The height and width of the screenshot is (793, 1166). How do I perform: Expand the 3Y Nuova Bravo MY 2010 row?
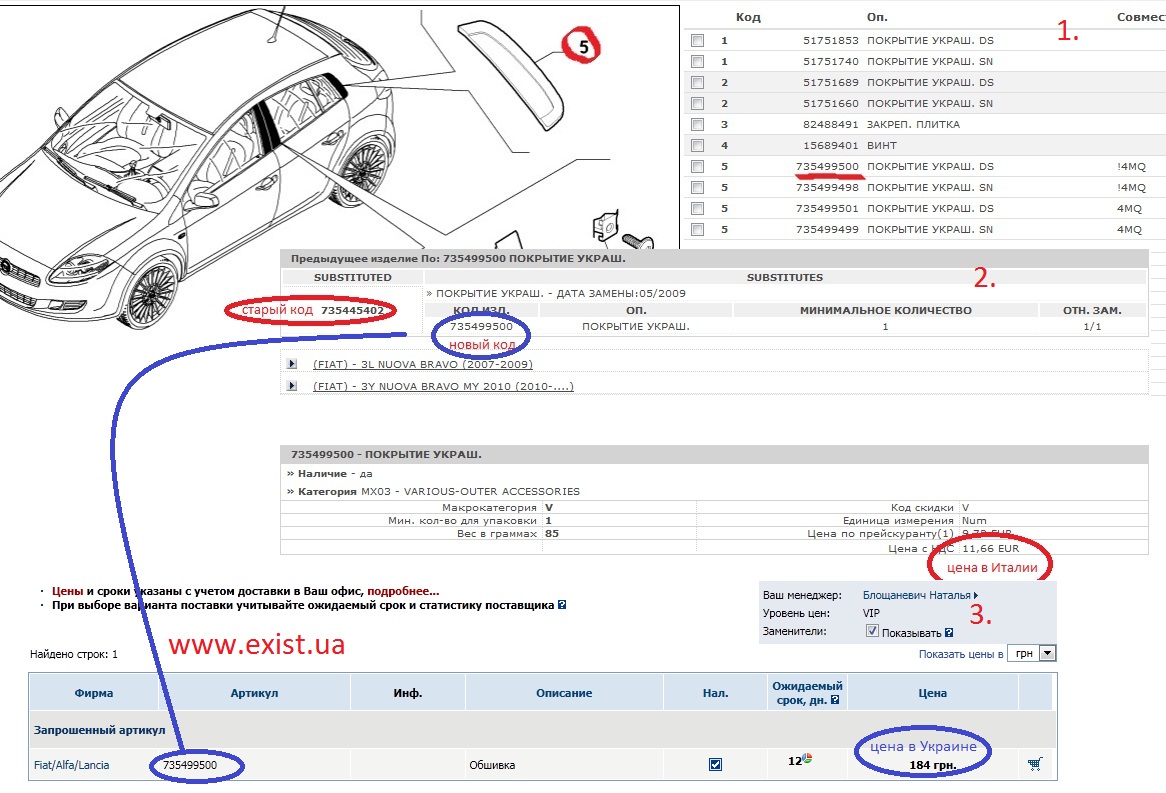292,386
